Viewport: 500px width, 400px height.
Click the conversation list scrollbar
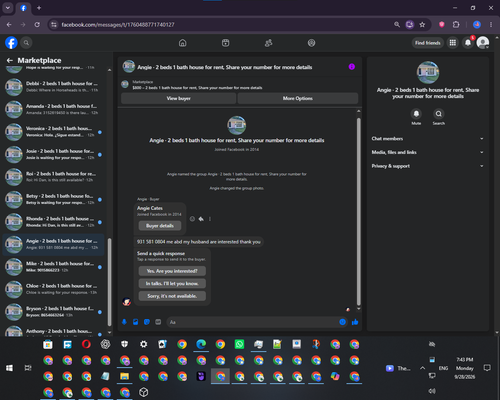tap(109, 282)
